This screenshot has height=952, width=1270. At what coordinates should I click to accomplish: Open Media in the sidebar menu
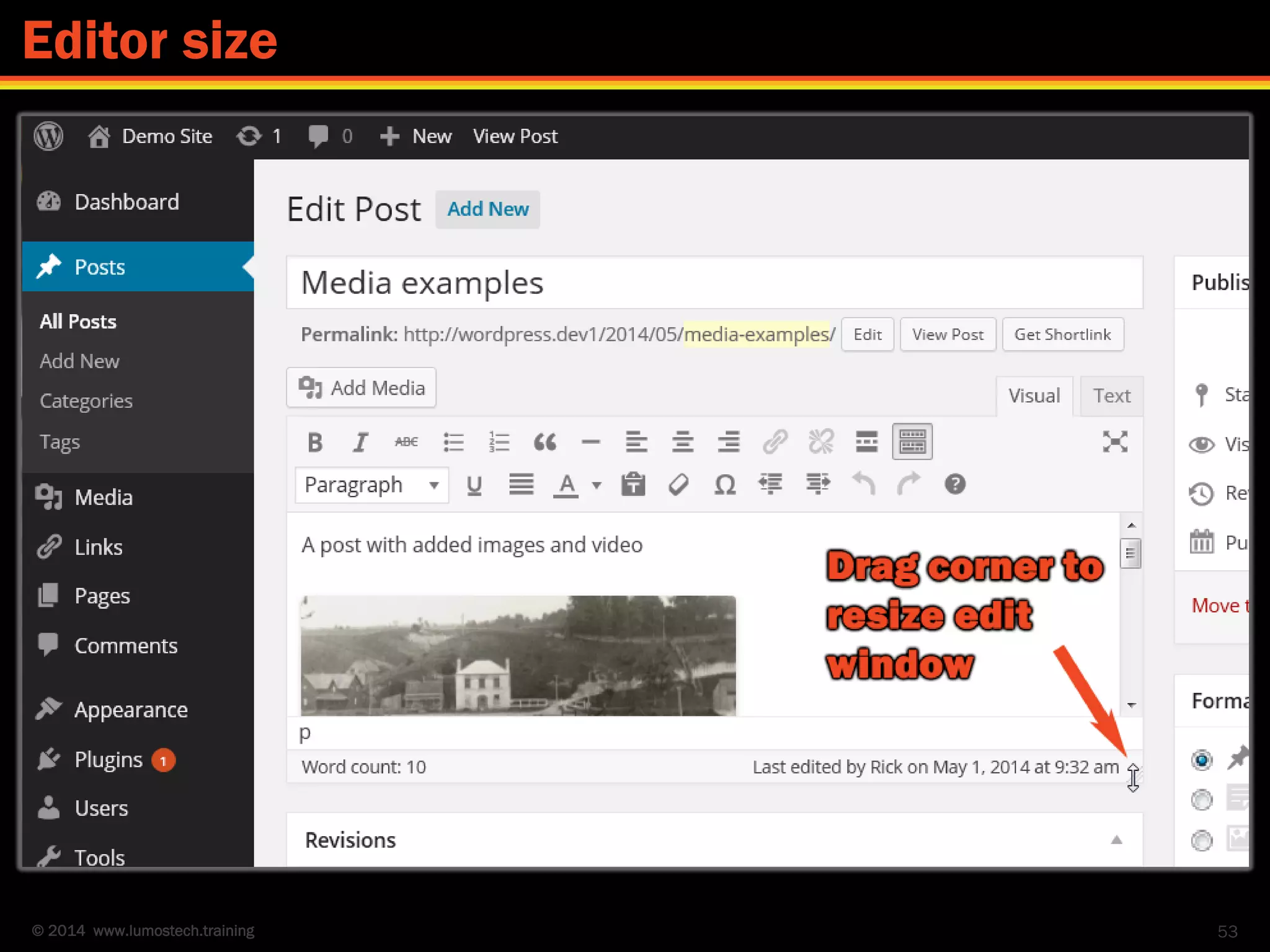(103, 498)
